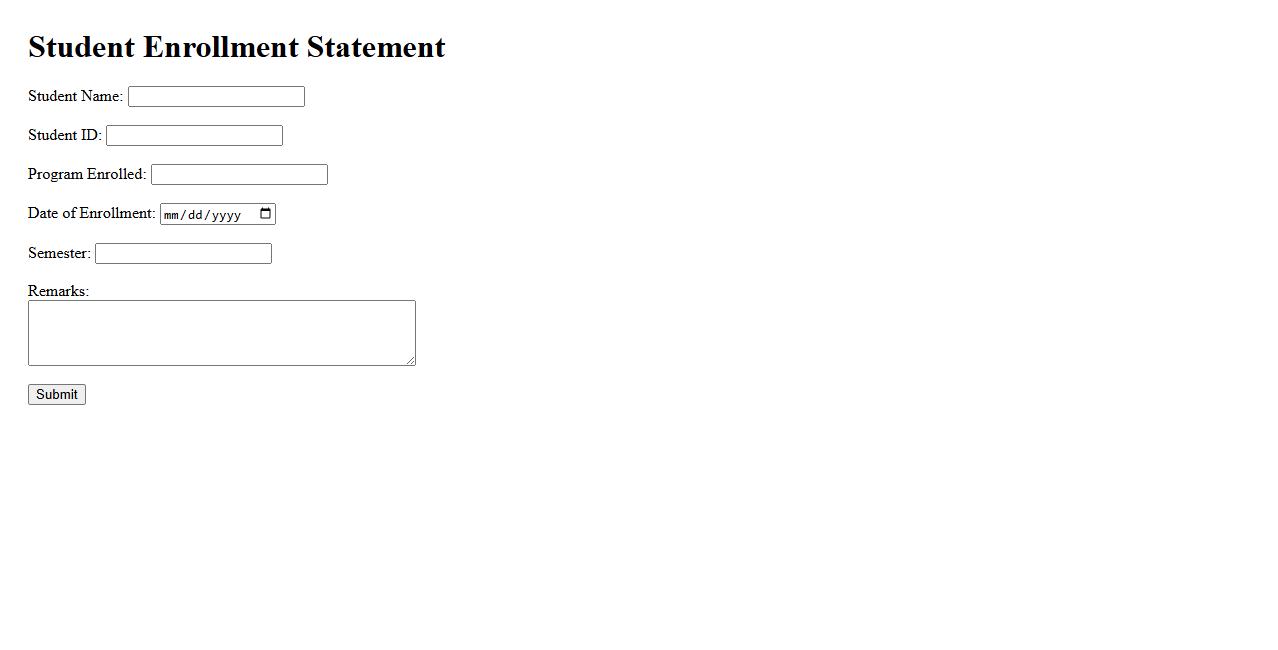Focus the Remarks text area

[x=221, y=333]
